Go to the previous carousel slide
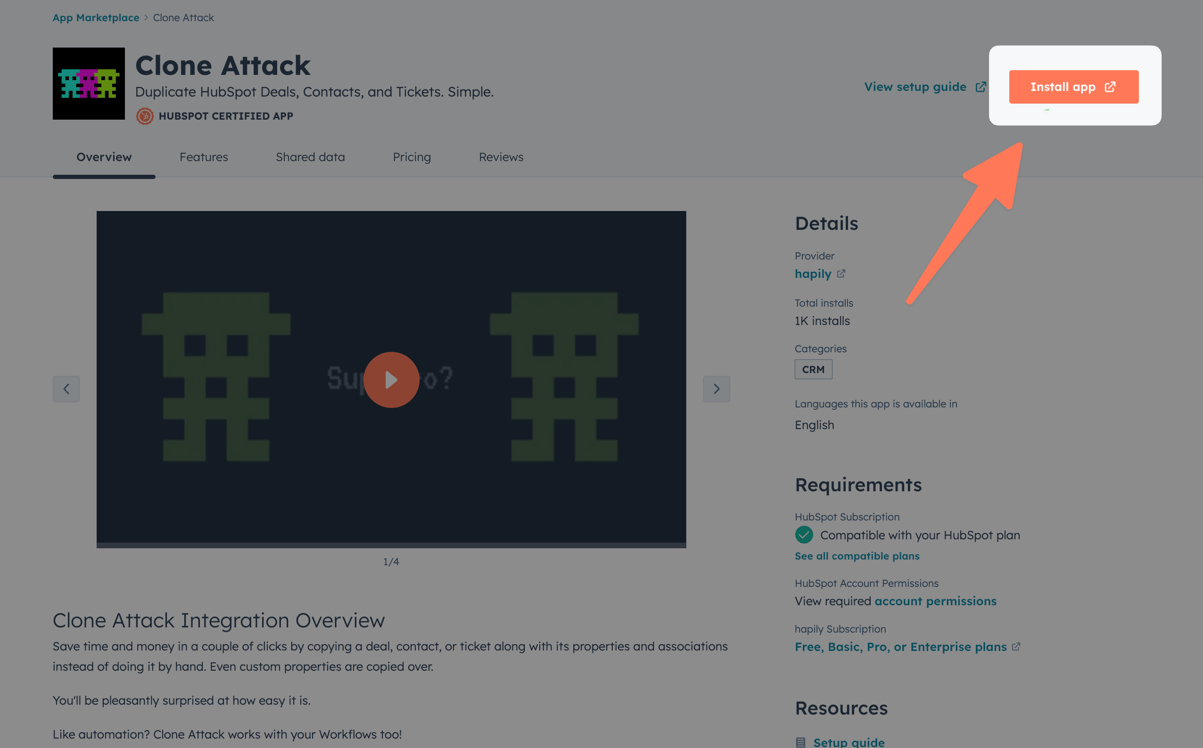The width and height of the screenshot is (1203, 748). (x=66, y=389)
